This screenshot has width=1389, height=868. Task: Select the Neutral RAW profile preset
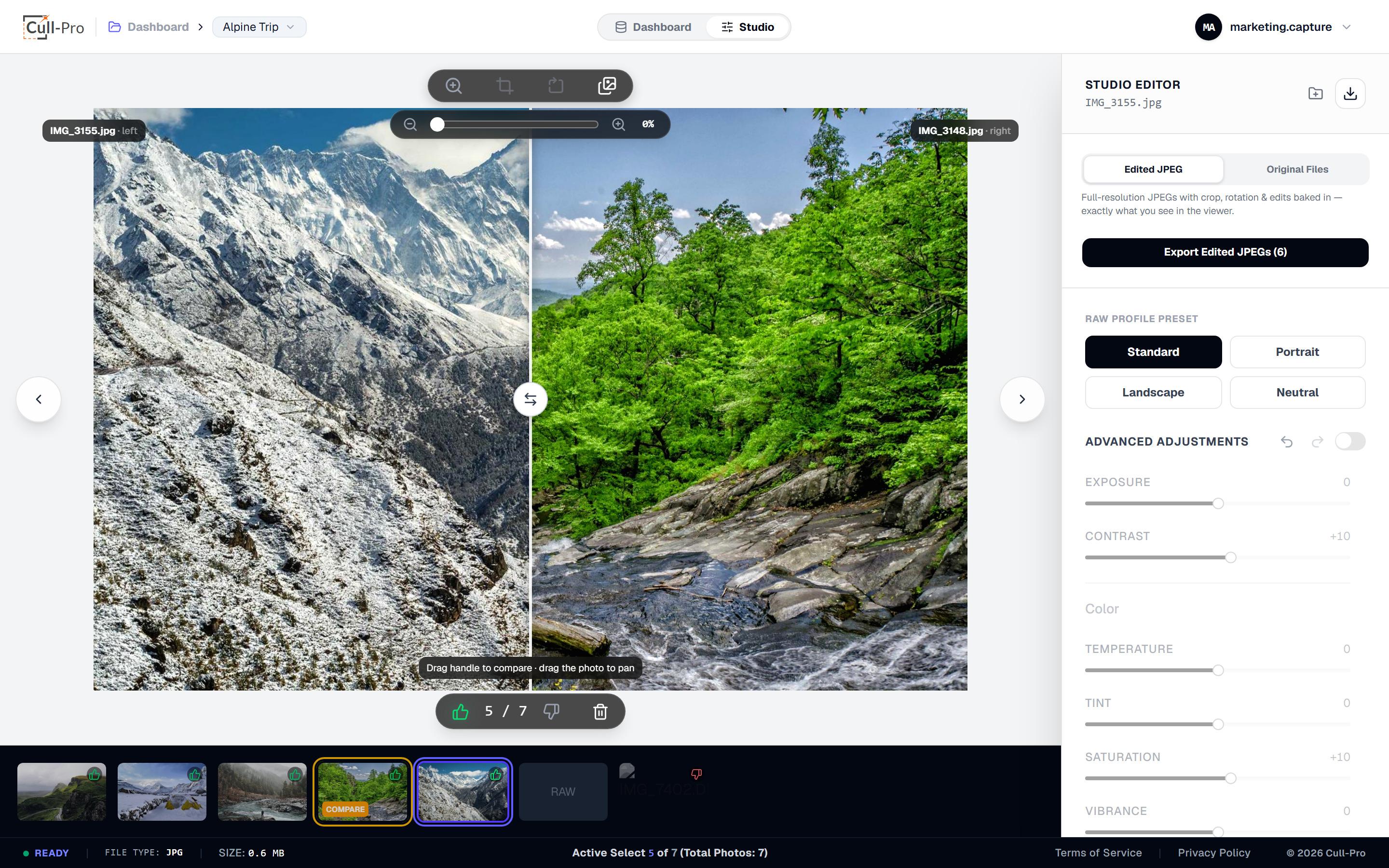point(1297,393)
